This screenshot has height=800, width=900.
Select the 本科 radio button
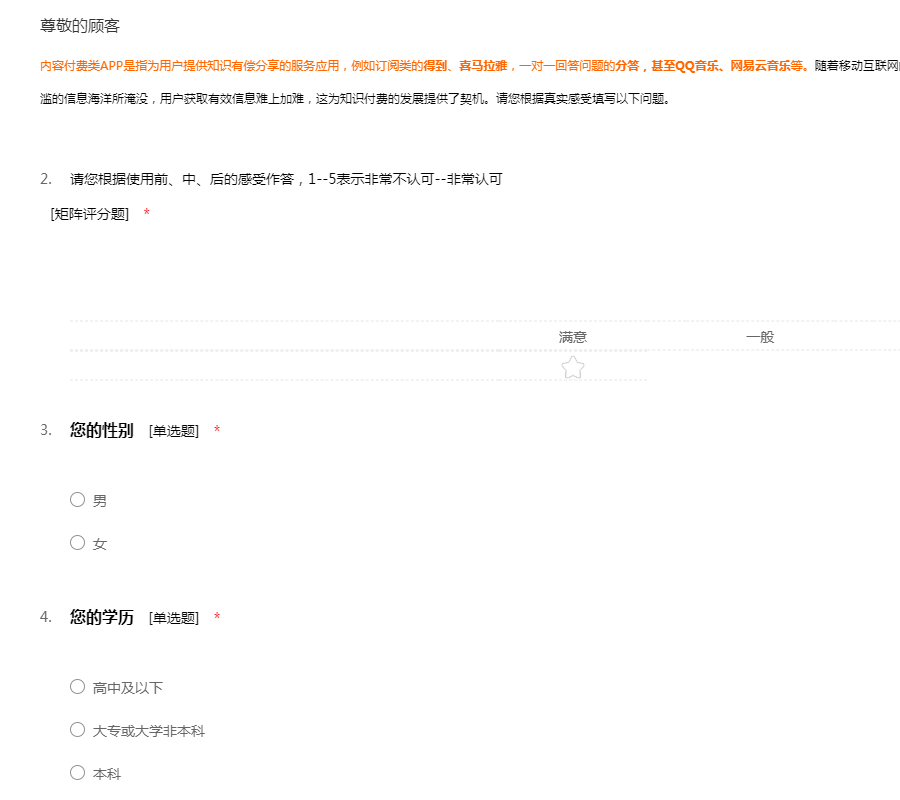[x=78, y=773]
